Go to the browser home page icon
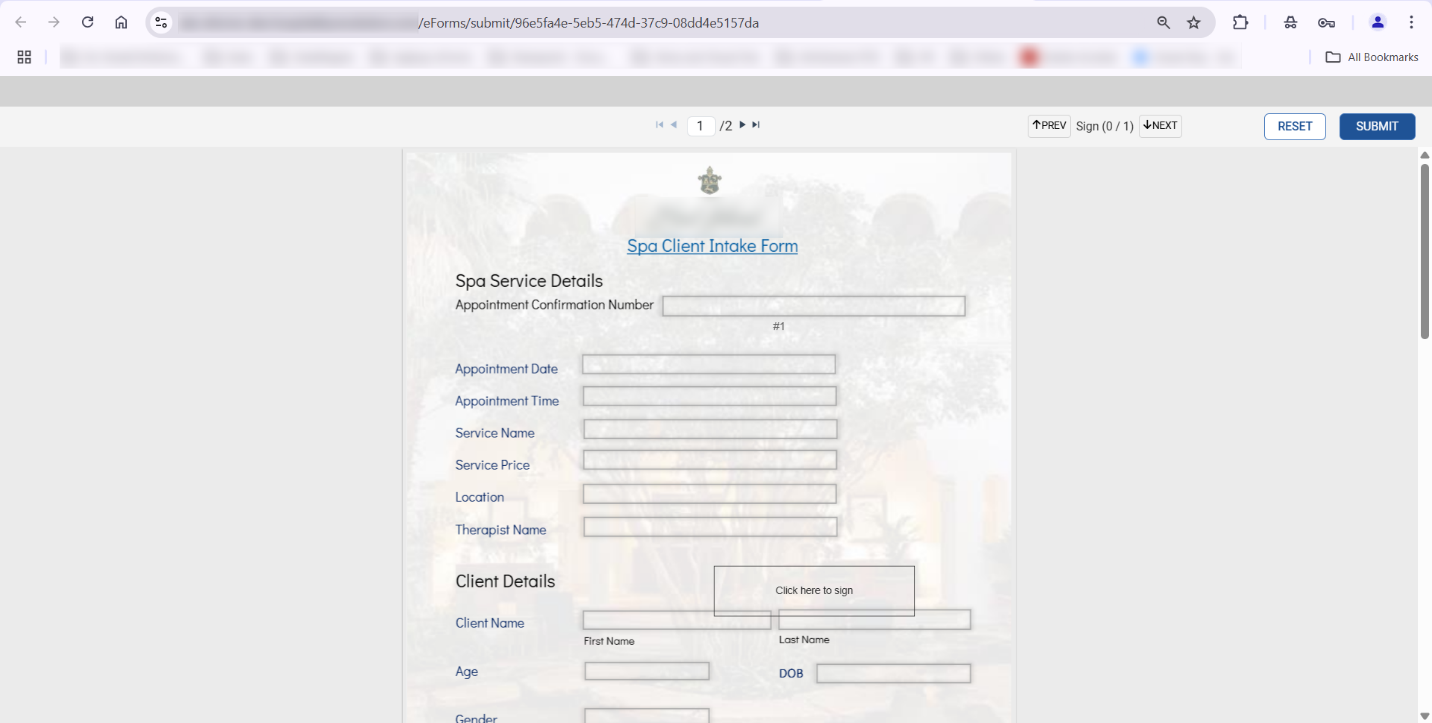The image size is (1432, 723). click(x=121, y=22)
